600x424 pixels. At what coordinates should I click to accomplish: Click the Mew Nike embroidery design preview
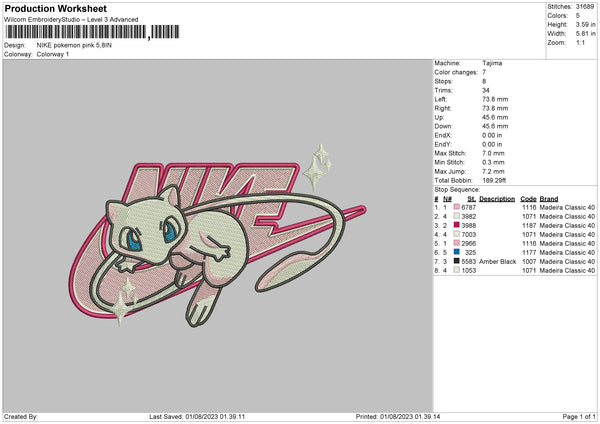pos(217,235)
